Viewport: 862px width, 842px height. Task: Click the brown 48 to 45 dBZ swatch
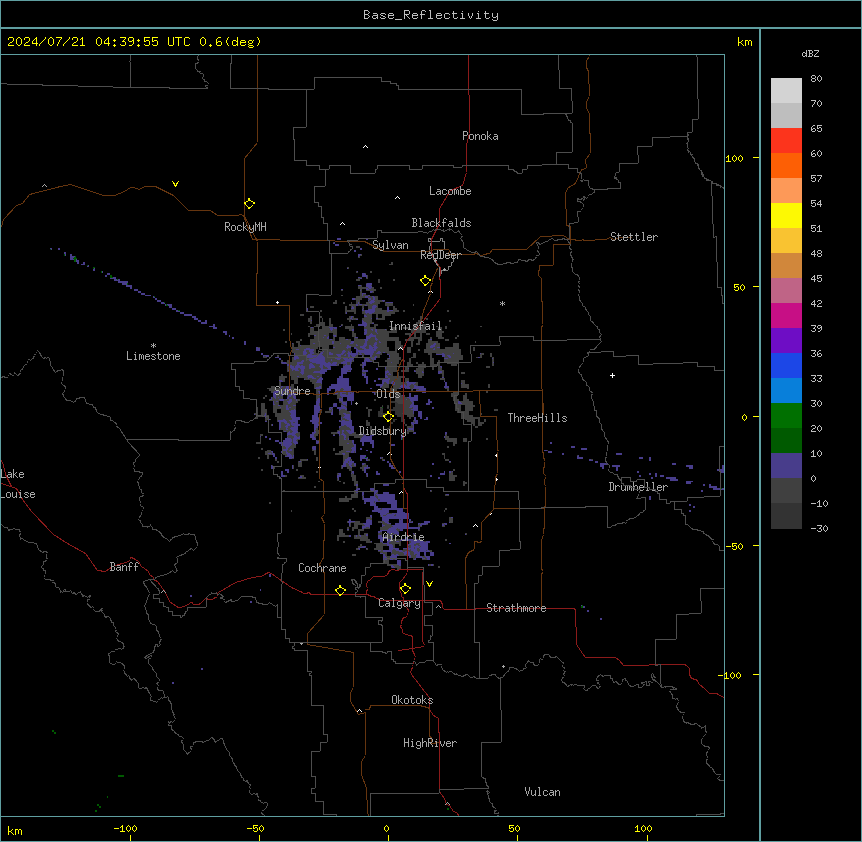pyautogui.click(x=786, y=266)
